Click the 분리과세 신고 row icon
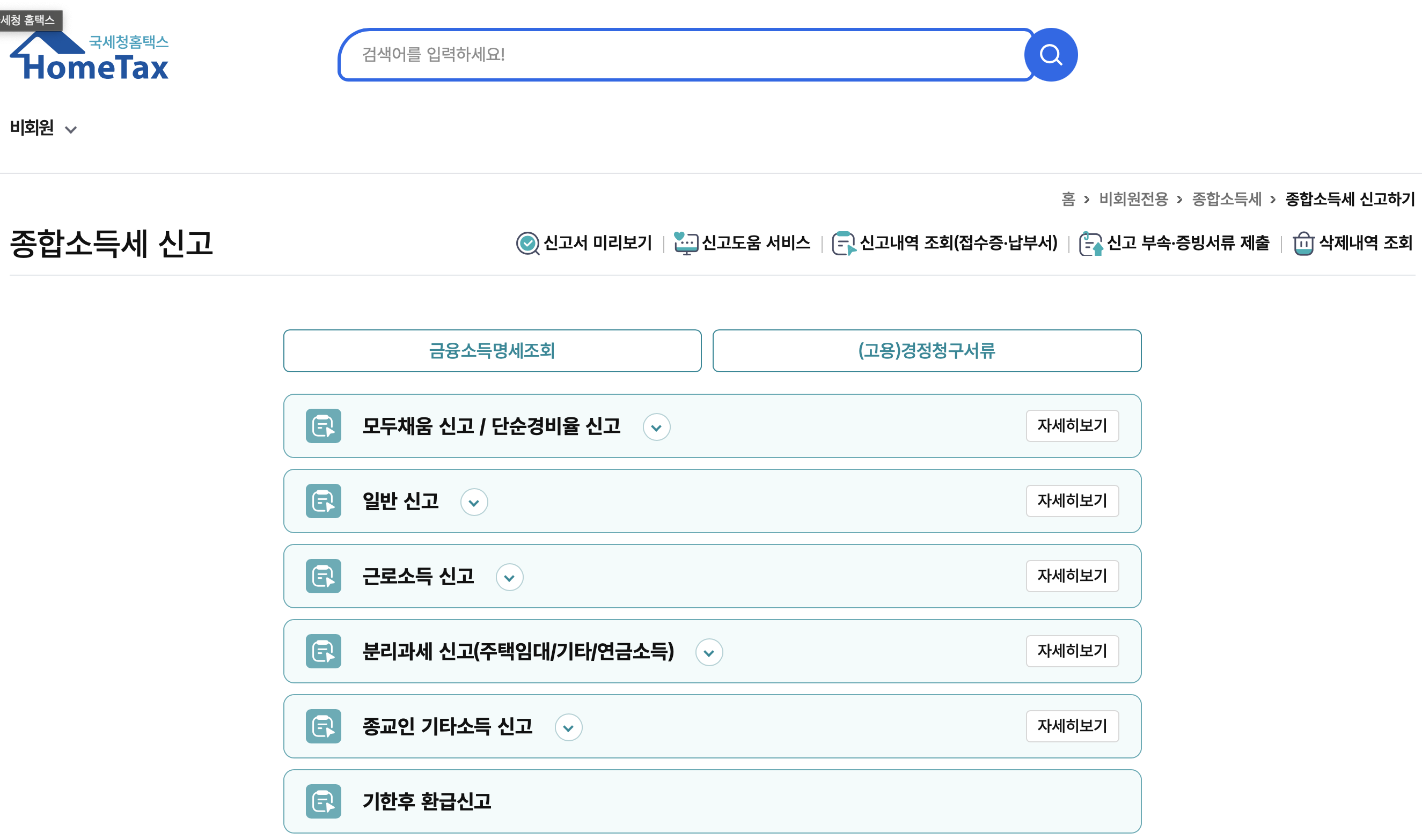 click(x=323, y=651)
